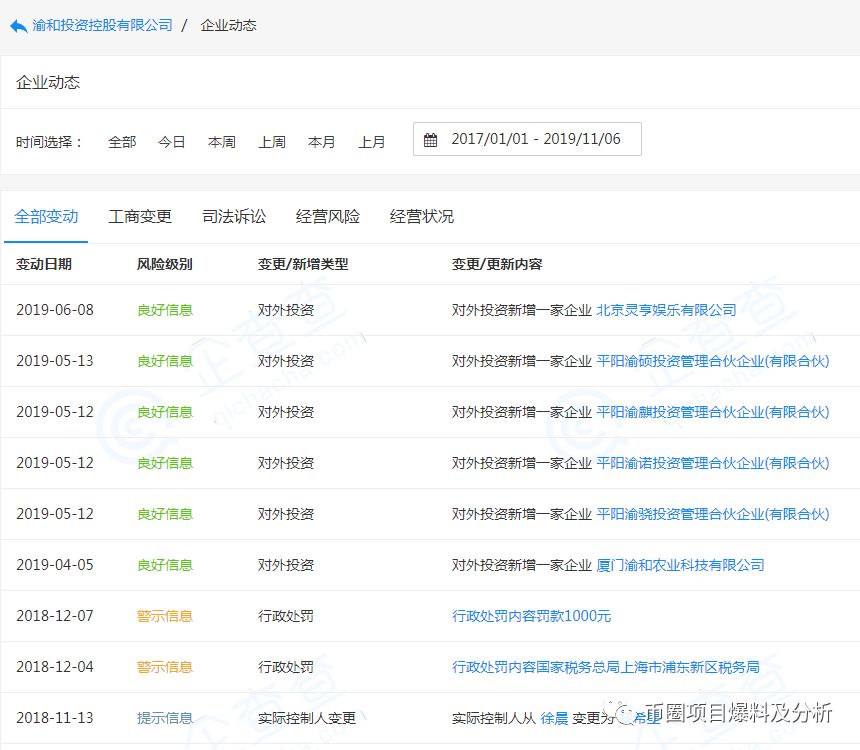The height and width of the screenshot is (750, 860).
Task: Open 行政处罚内容国家税务总局上海市浦东新区税务局 link
Action: tap(606, 667)
